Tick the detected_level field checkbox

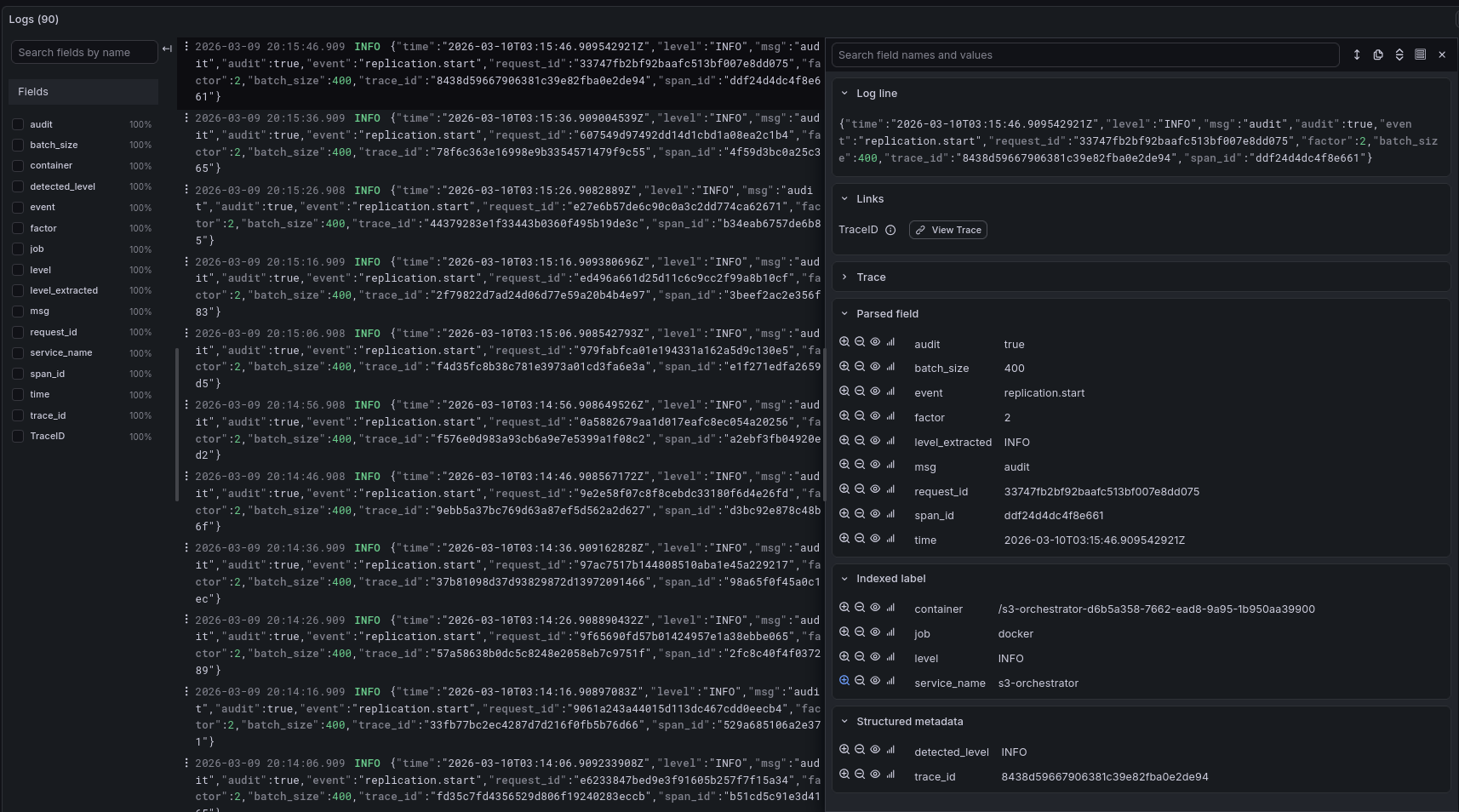pos(18,186)
